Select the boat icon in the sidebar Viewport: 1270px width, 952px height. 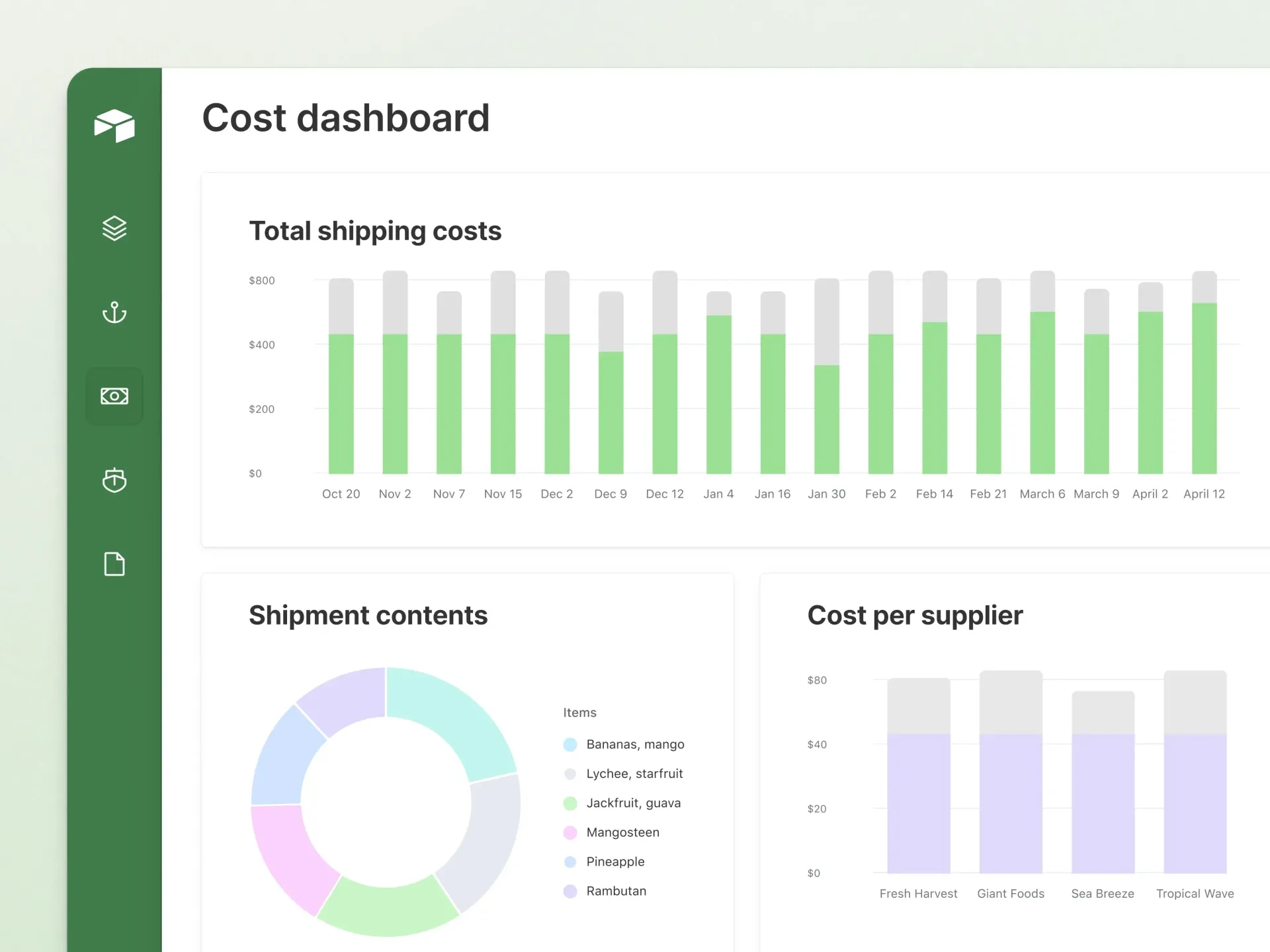click(114, 480)
